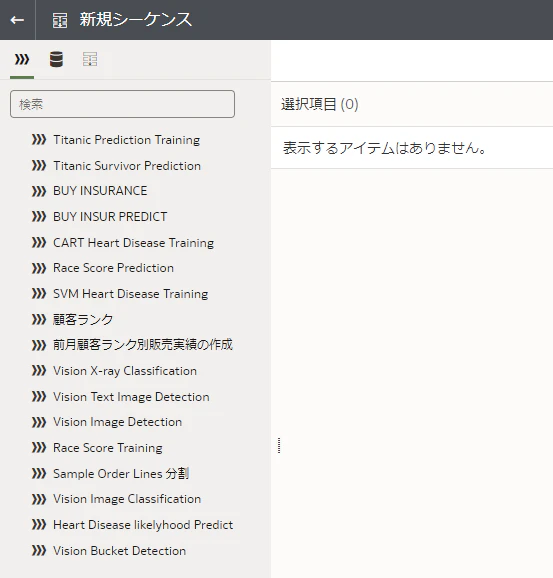Click the flow icon beside SVM Heart Disease Training

39,294
